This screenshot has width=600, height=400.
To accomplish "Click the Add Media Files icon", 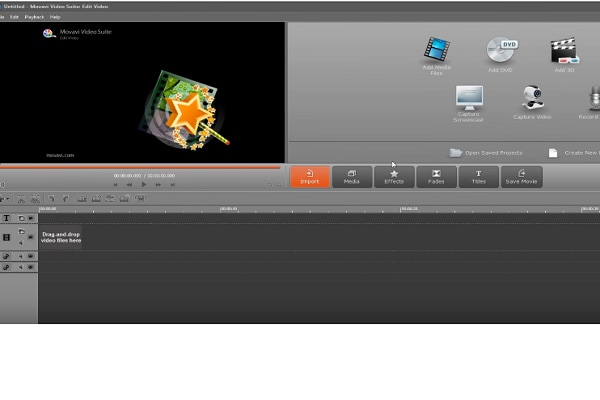I will (437, 49).
